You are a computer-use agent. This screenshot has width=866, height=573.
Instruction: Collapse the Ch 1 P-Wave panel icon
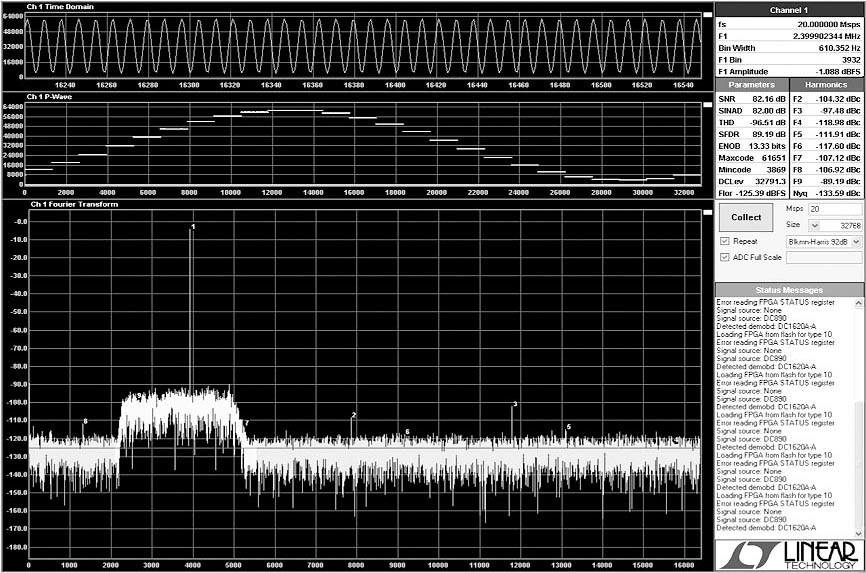(x=707, y=104)
